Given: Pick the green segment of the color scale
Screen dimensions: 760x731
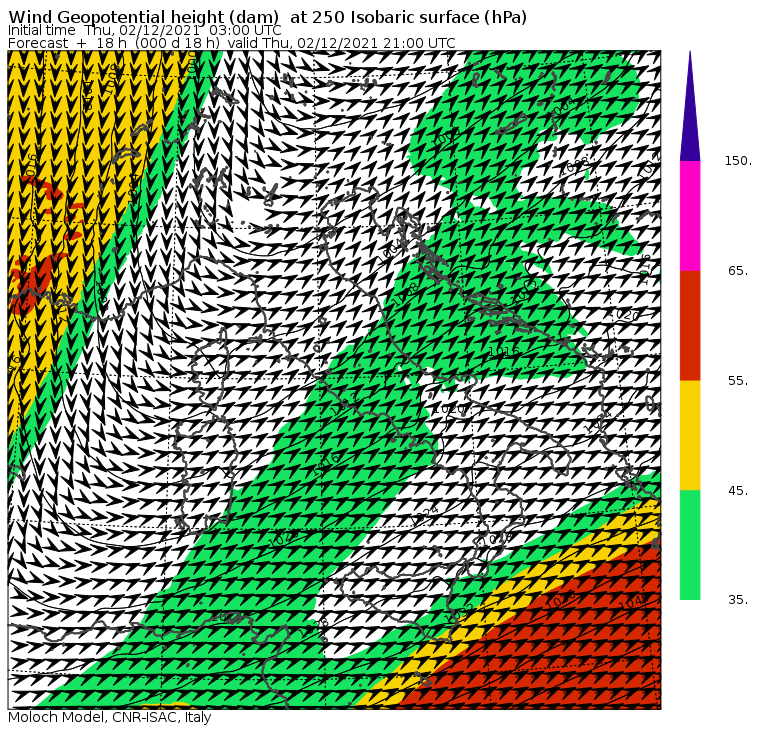Looking at the screenshot, I should coord(690,545).
